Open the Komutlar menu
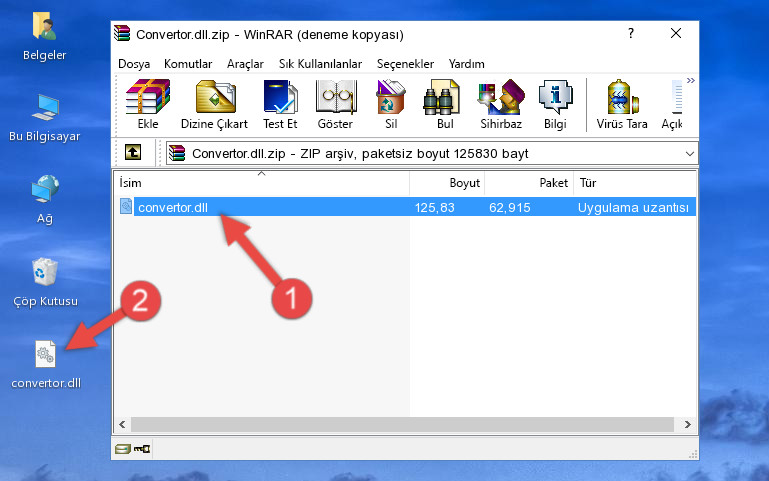The height and width of the screenshot is (481, 769). pos(188,64)
